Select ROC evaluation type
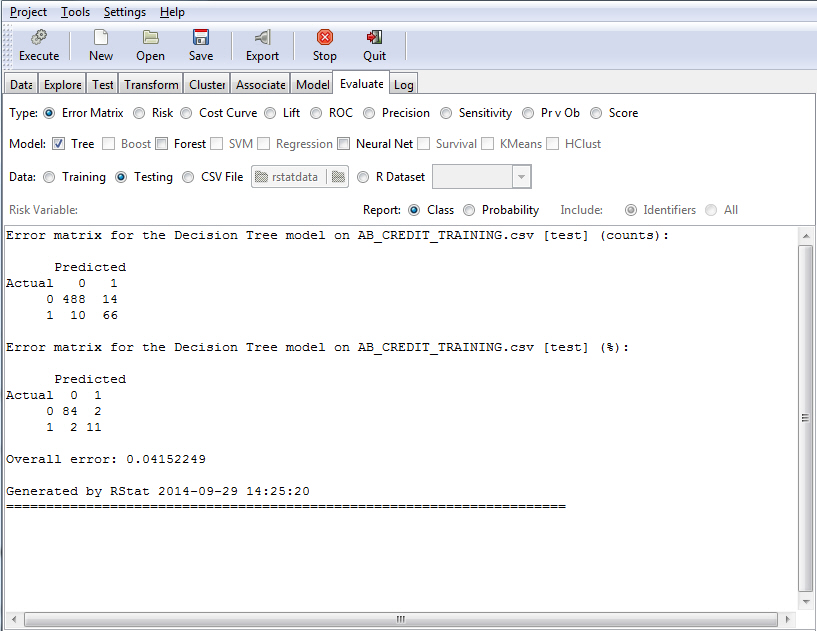 [316, 113]
